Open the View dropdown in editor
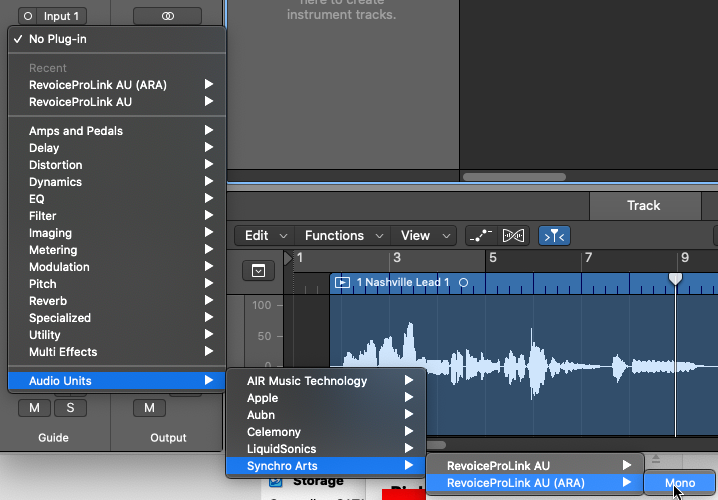Image resolution: width=718 pixels, height=500 pixels. click(x=424, y=236)
